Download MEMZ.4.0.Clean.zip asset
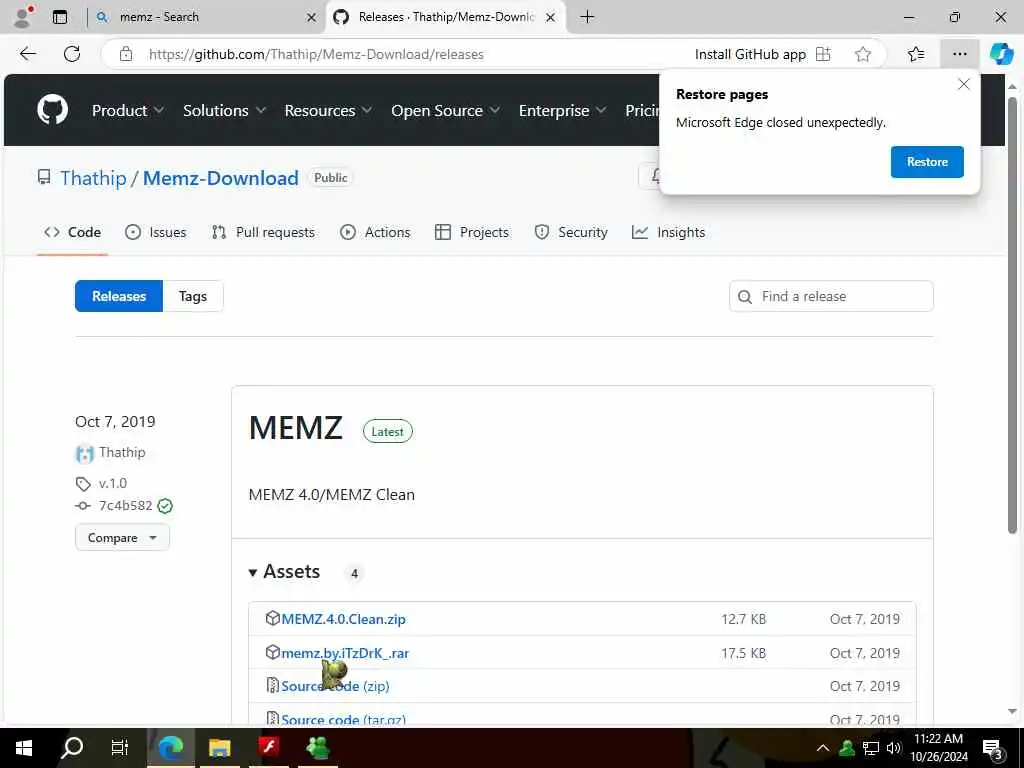The width and height of the screenshot is (1024, 768). [x=344, y=619]
